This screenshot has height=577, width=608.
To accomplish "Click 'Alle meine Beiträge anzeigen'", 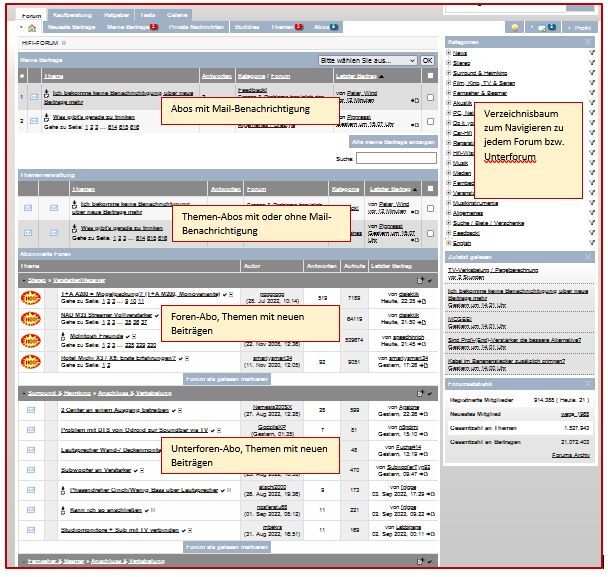I will [393, 142].
